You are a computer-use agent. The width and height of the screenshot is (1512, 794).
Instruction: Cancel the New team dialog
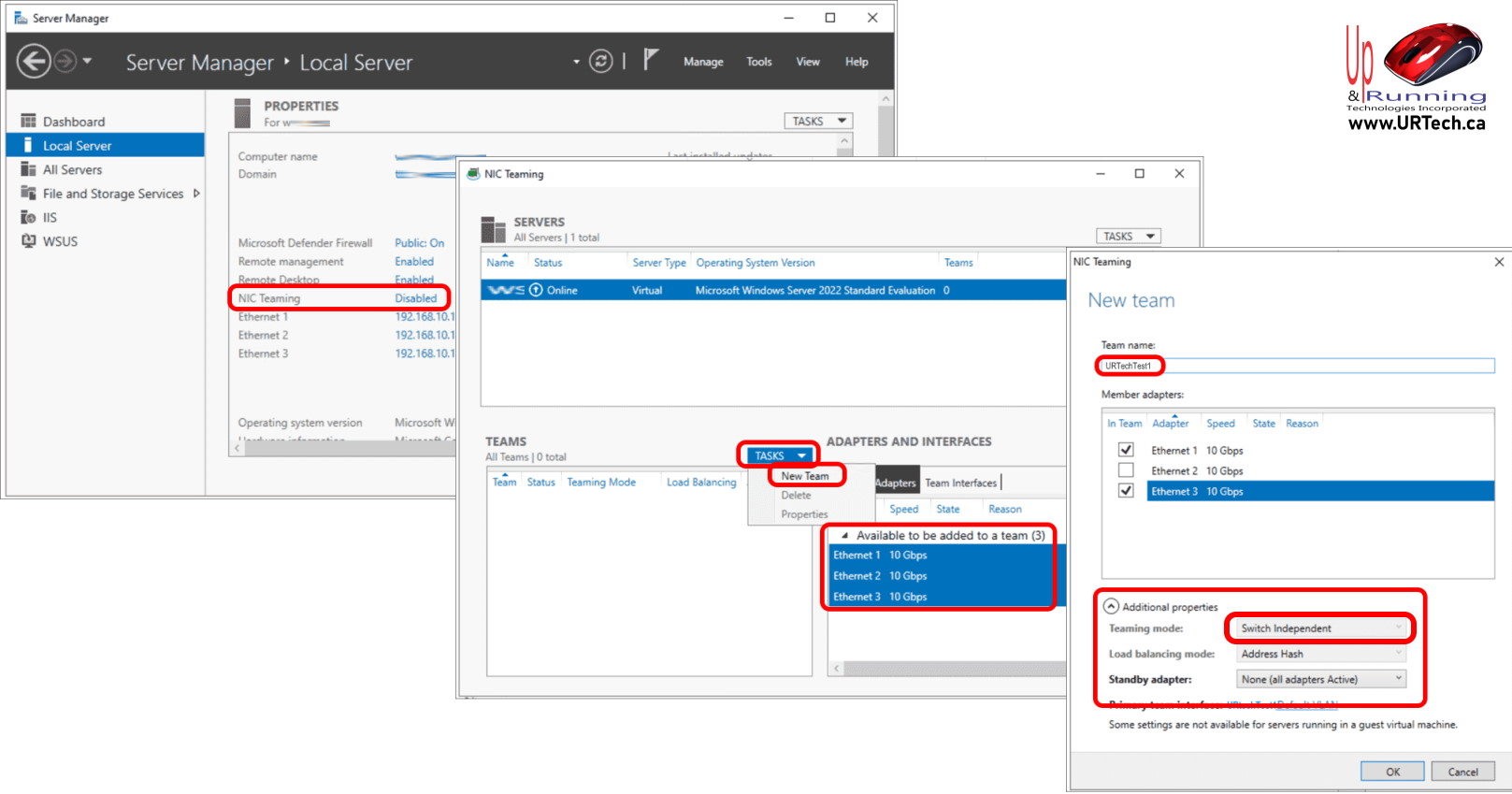(1463, 772)
